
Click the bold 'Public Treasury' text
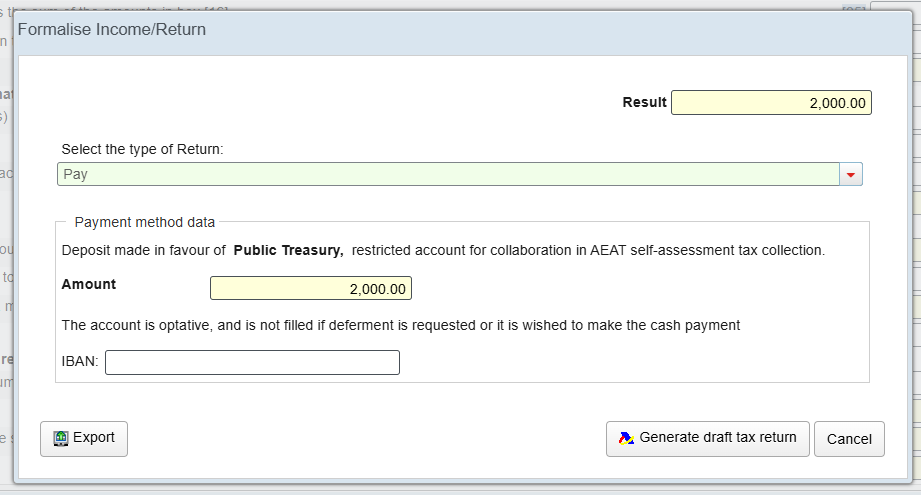click(x=288, y=250)
